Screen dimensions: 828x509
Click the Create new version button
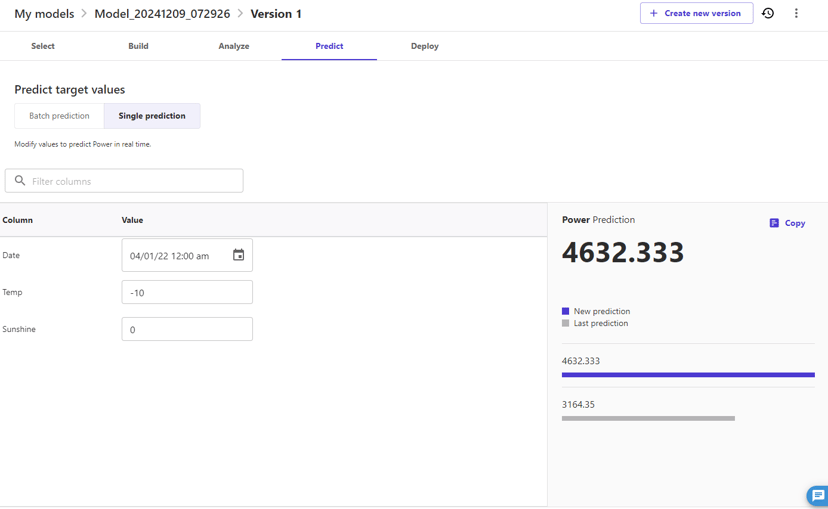[697, 13]
